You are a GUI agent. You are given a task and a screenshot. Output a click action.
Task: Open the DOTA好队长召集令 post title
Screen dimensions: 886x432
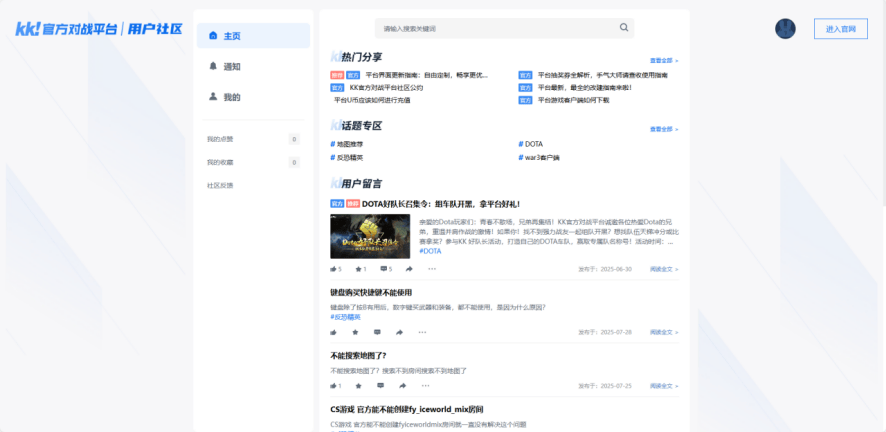tap(441, 204)
